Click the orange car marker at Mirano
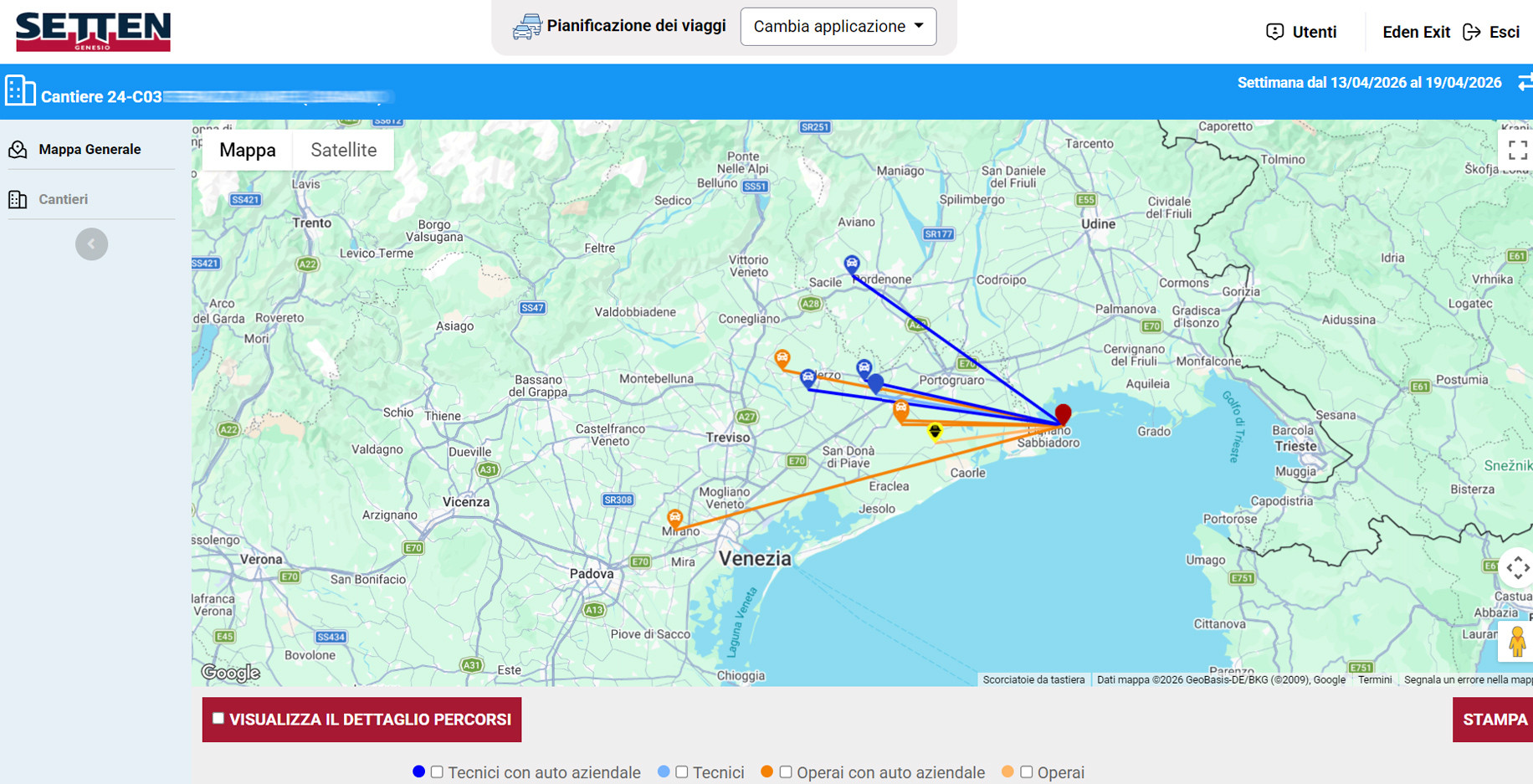Viewport: 1533px width, 784px height. pyautogui.click(x=674, y=518)
